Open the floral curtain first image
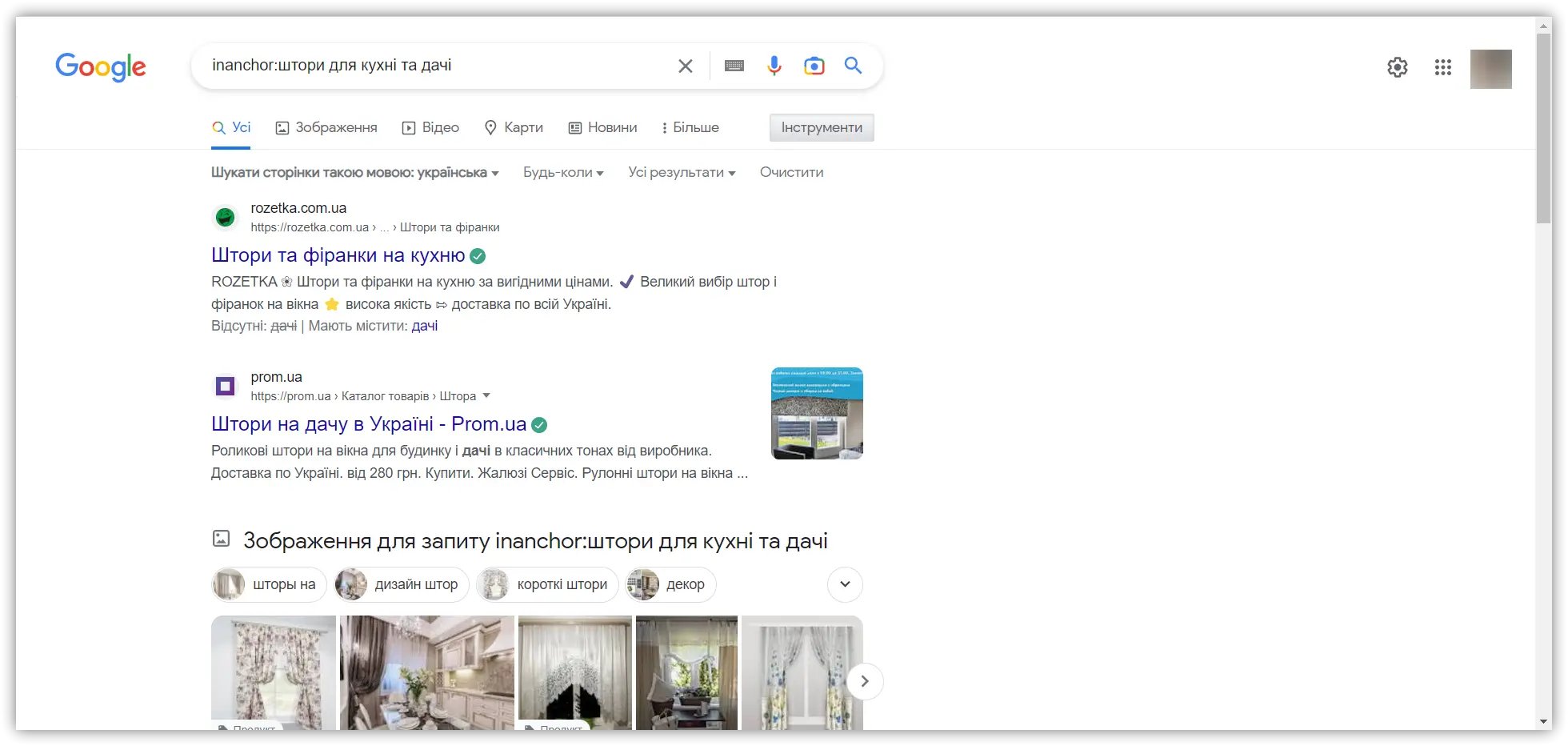1568x746 pixels. (274, 672)
